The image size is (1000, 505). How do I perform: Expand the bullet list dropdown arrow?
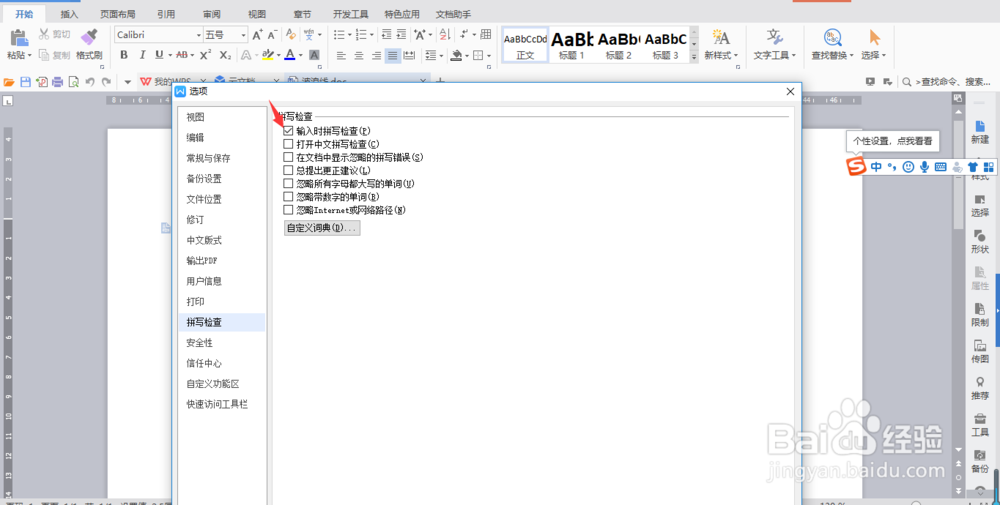coord(351,34)
